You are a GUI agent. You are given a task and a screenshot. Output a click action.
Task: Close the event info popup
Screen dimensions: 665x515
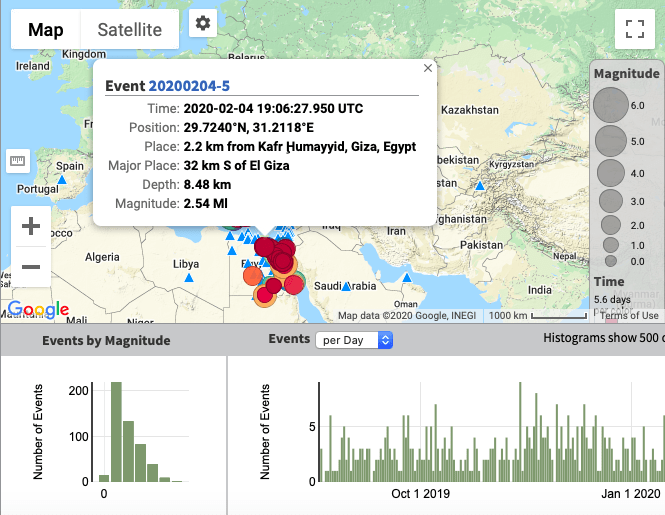pyautogui.click(x=428, y=68)
